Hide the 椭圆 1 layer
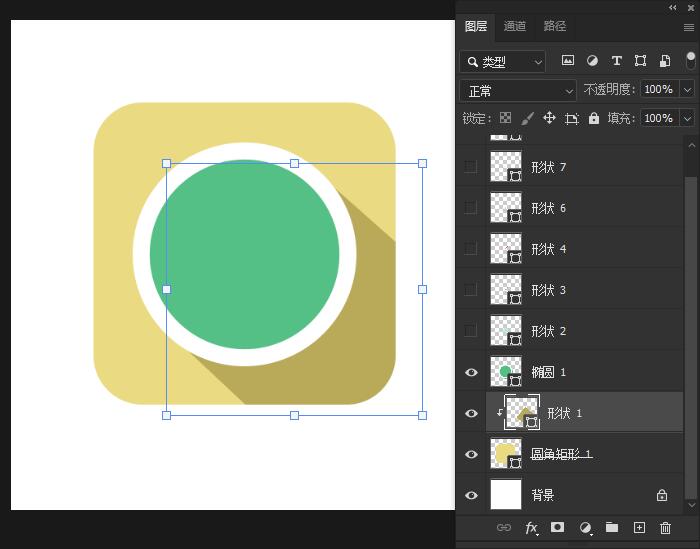The height and width of the screenshot is (549, 700). click(x=471, y=372)
